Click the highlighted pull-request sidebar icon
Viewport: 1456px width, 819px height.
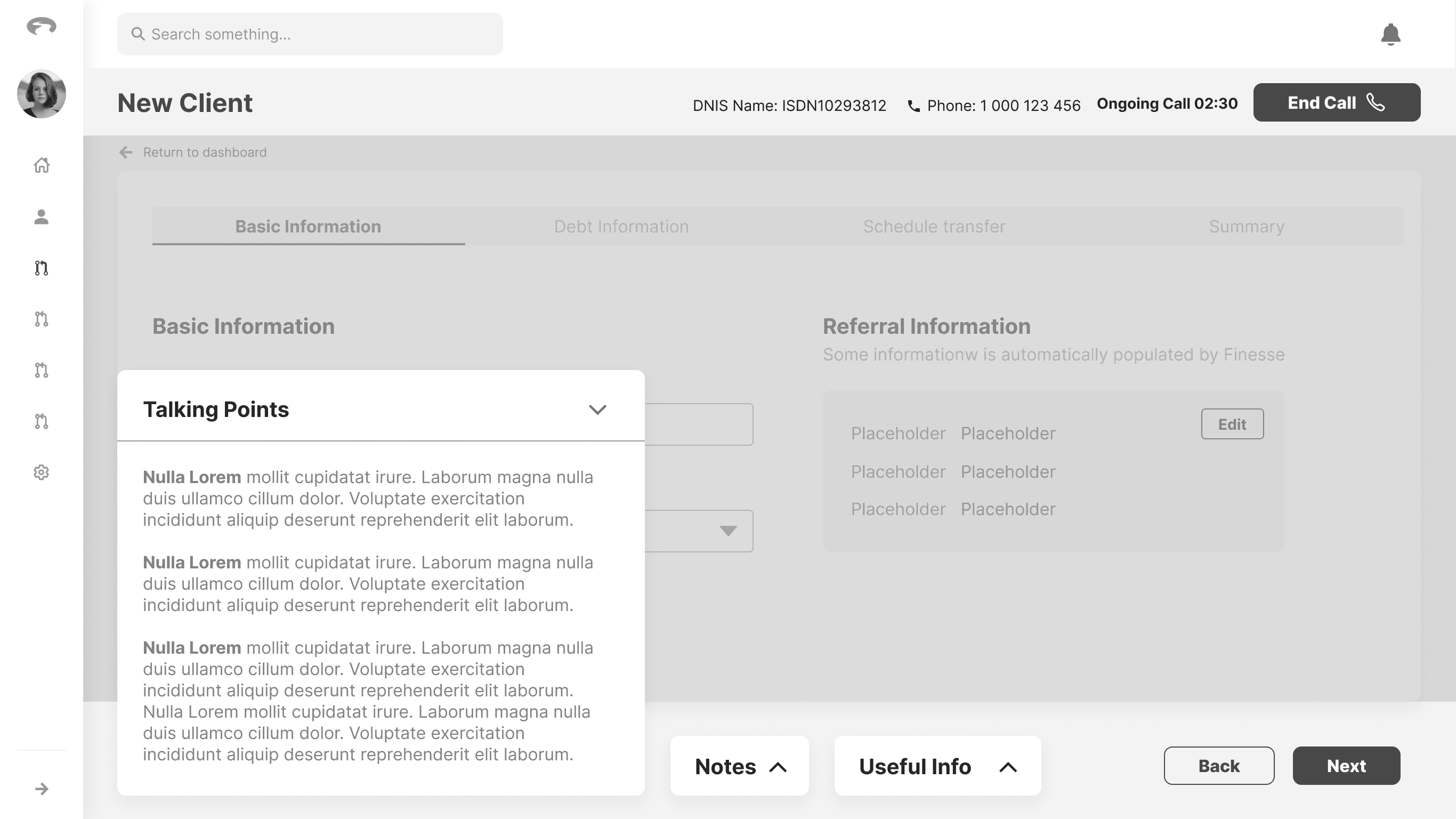41,268
